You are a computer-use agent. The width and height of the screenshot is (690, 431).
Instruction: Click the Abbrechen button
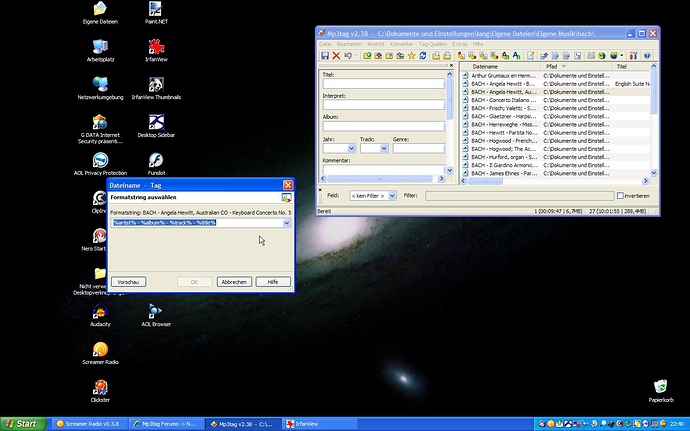[234, 282]
